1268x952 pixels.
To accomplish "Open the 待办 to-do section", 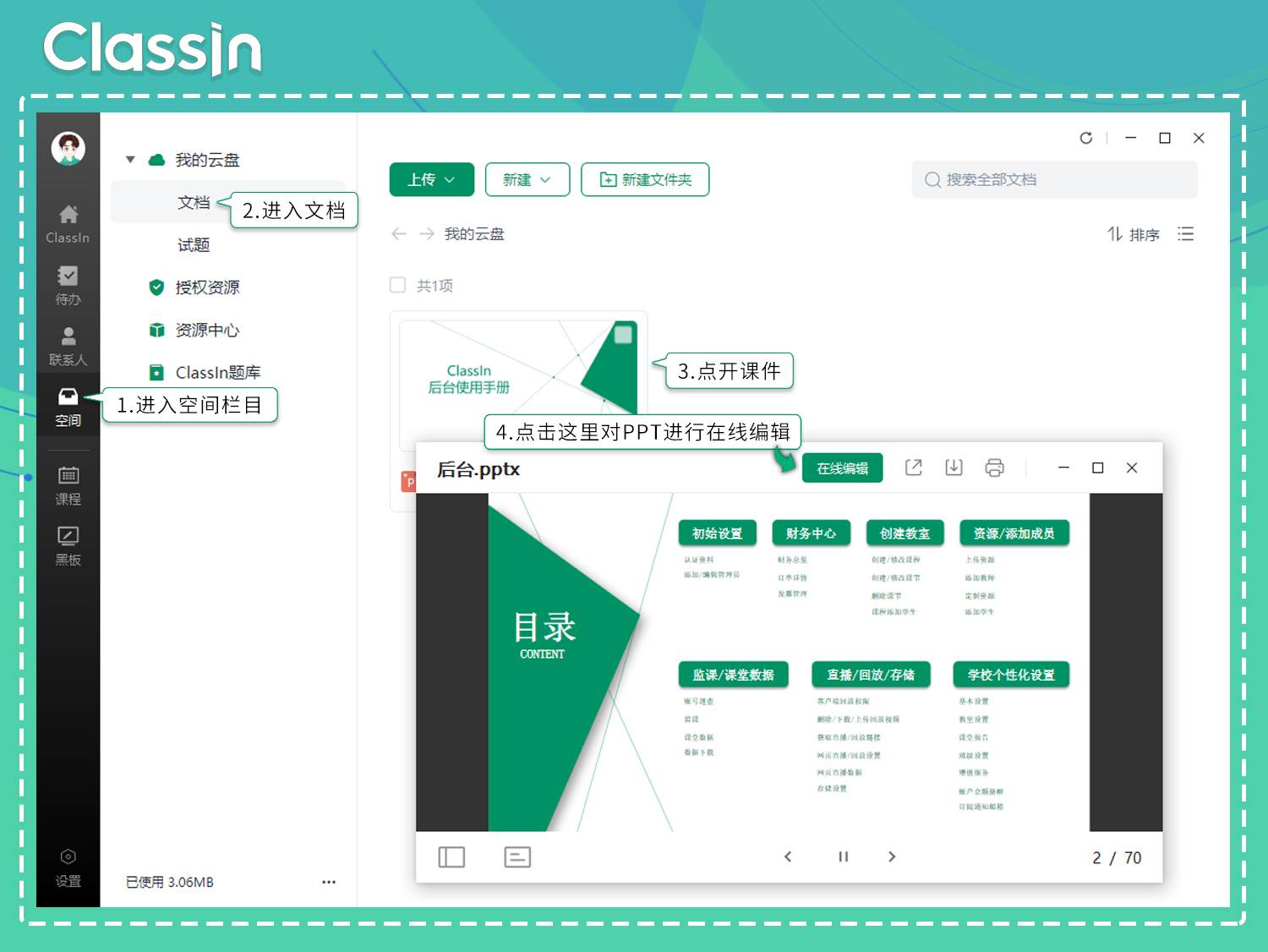I will (68, 285).
